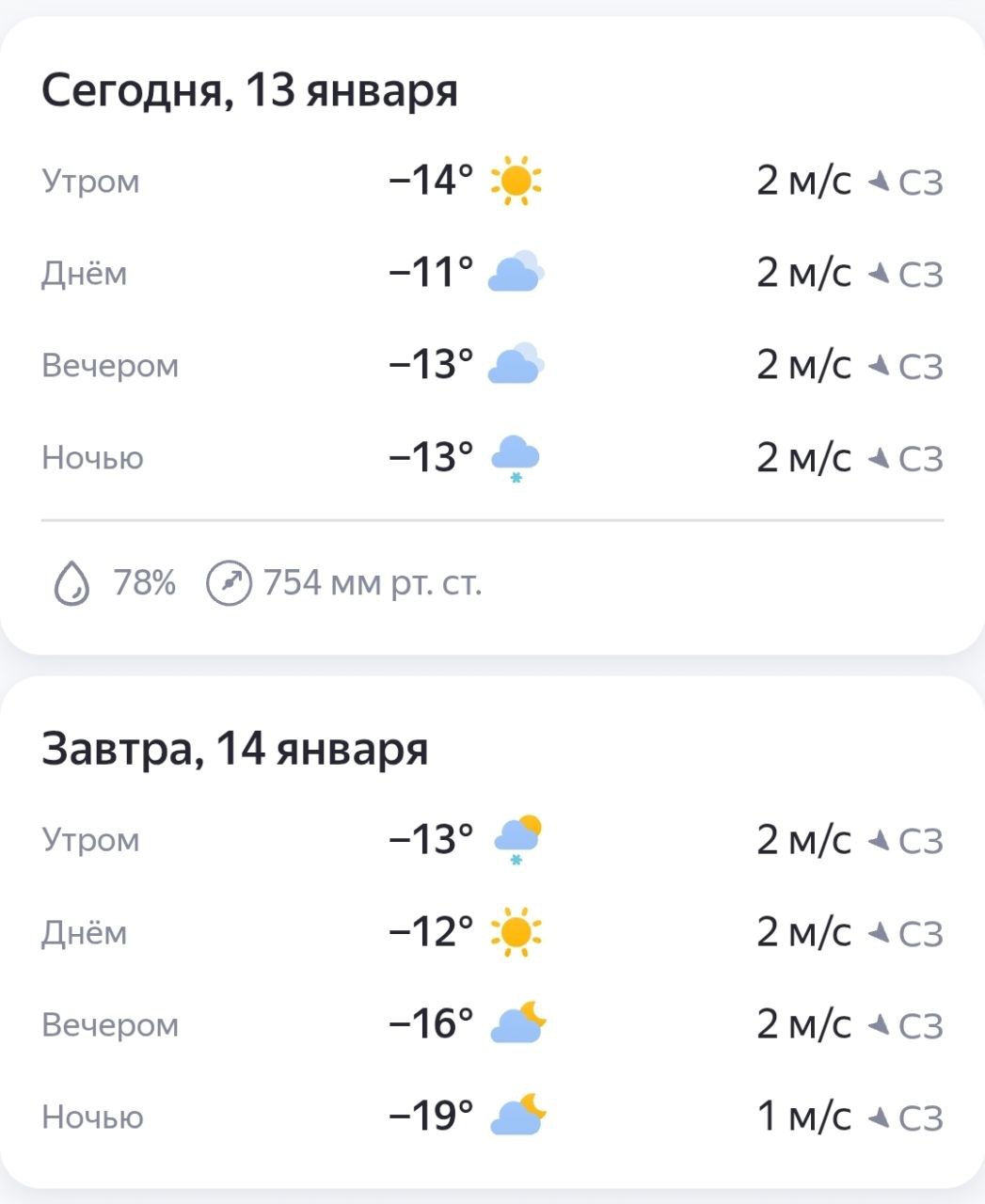Click tomorrow morning's snow-and-sun icon

517,839
